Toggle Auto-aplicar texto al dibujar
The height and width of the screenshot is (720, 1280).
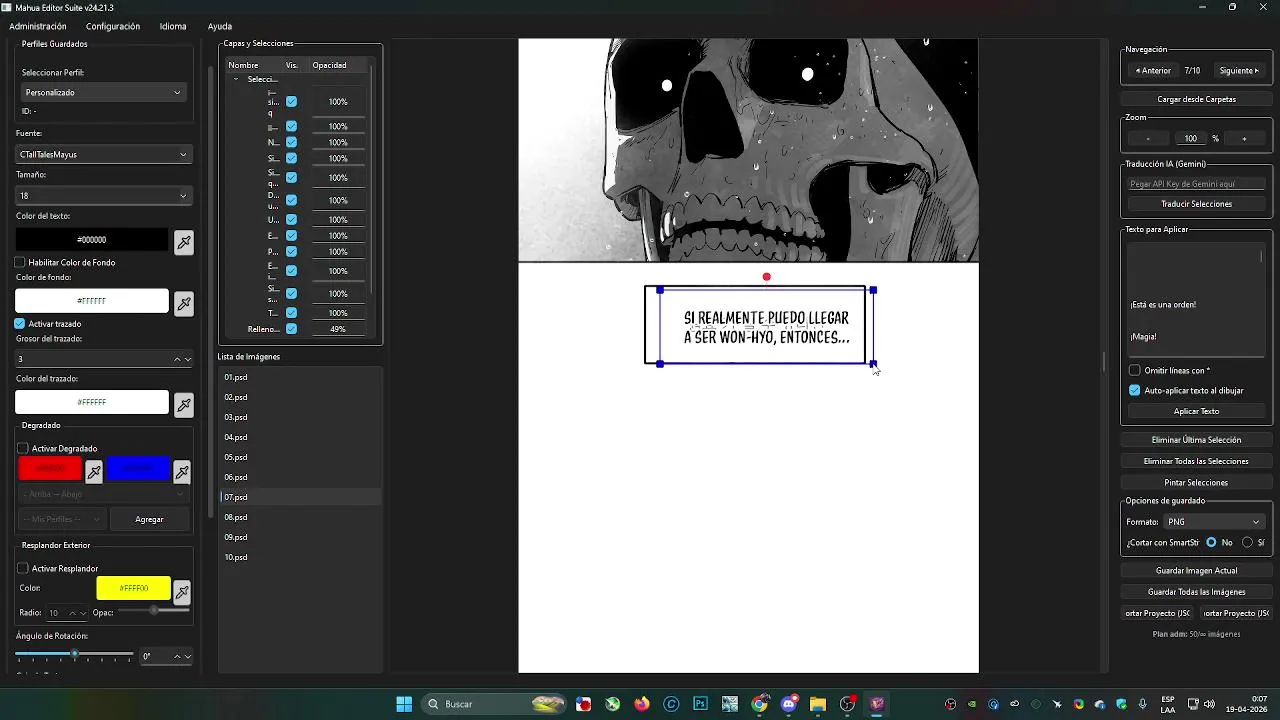1135,390
